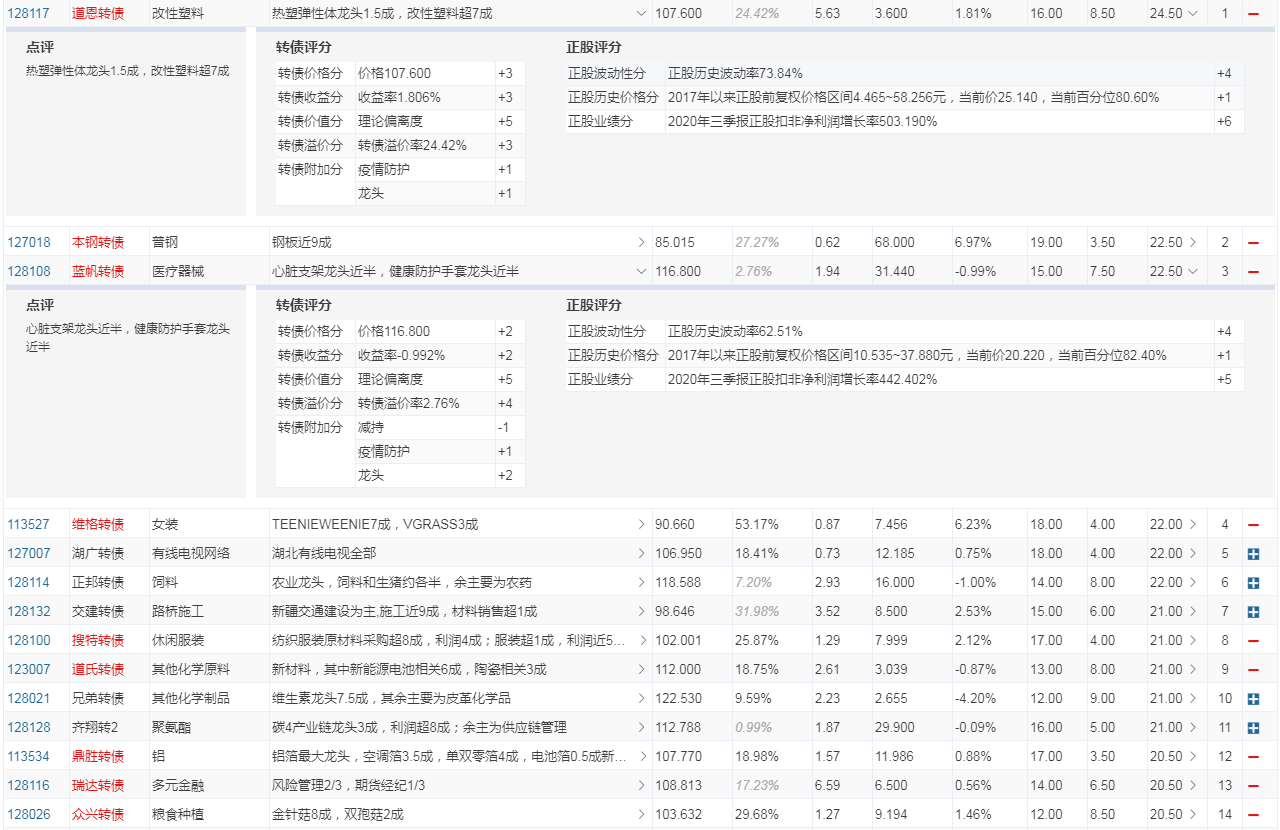Viewport: 1280px width, 830px height.
Task: Click the blue plus icon for 齐翔转2
Action: [1253, 728]
